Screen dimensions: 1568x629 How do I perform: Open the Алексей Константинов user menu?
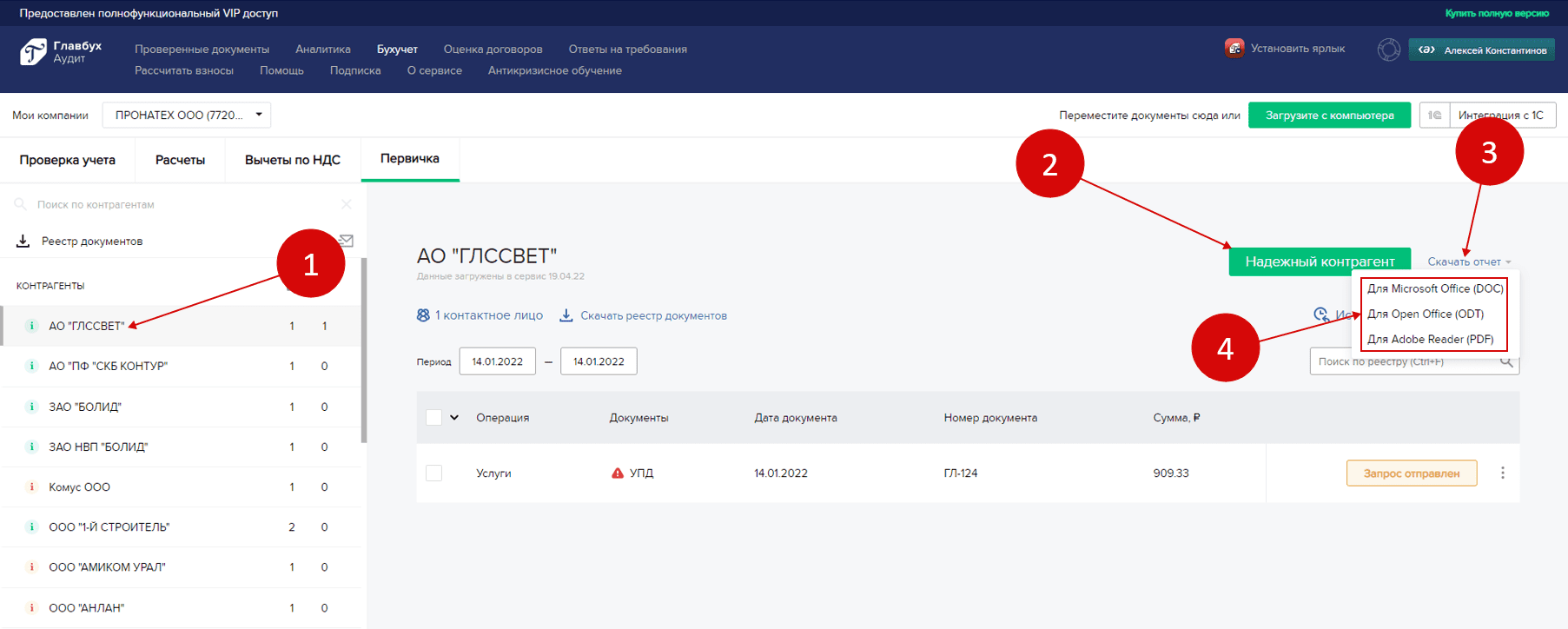pyautogui.click(x=1482, y=50)
